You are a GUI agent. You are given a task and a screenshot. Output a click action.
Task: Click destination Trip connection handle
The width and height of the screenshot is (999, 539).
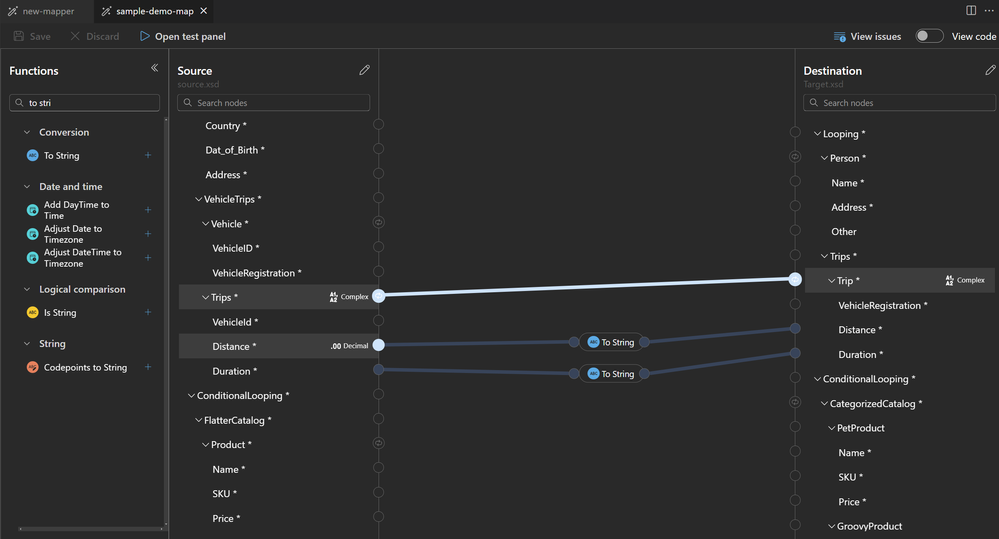[795, 279]
